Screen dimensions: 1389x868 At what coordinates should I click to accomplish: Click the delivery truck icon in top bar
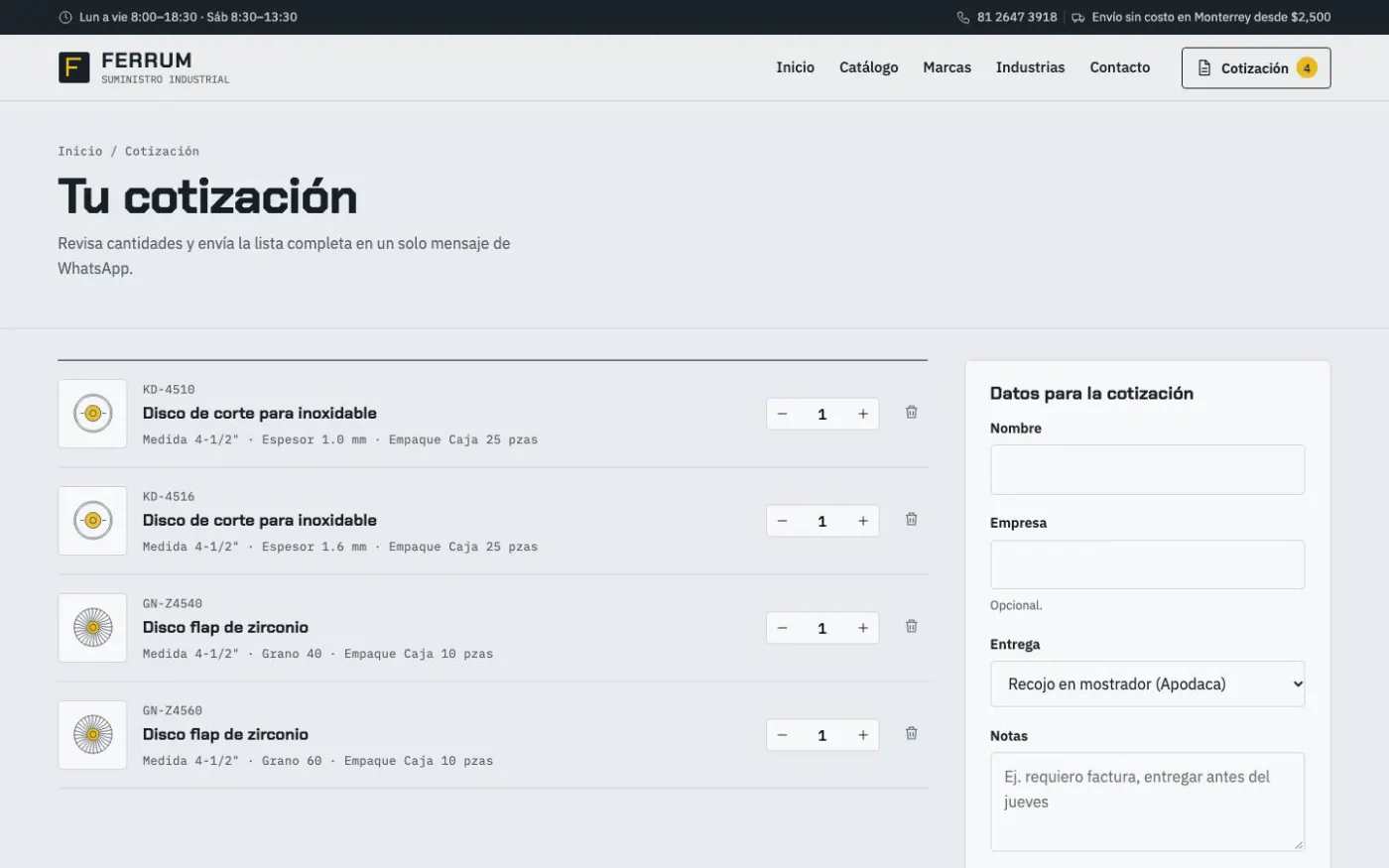click(x=1078, y=17)
